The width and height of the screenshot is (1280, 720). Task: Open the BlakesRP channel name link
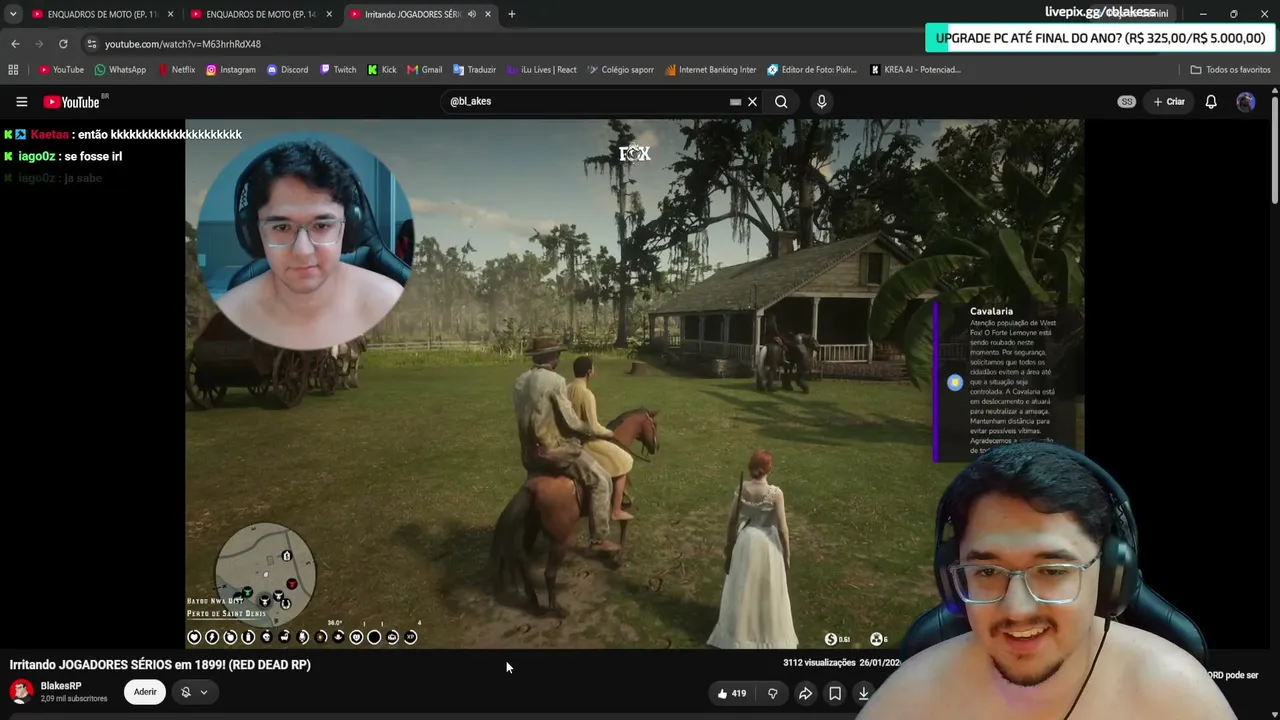tap(61, 686)
